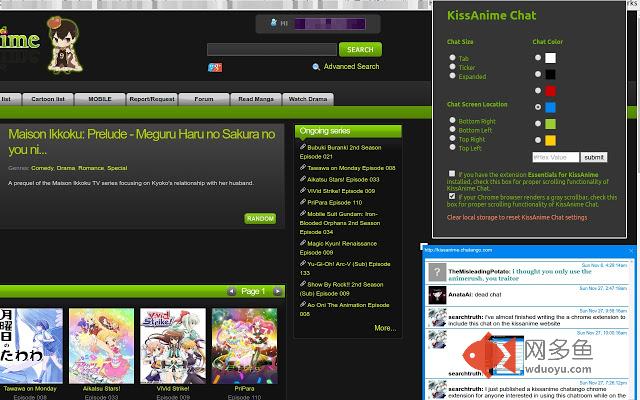
Task: Check the Essentials for KissAnime checkbox
Action: [452, 173]
